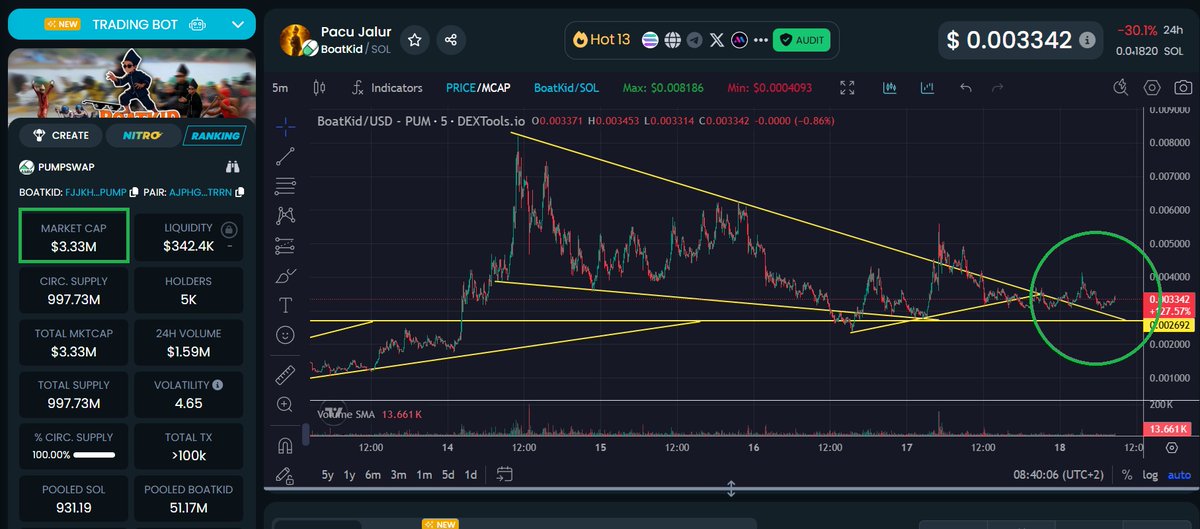Open the token X (Twitter) link
This screenshot has height=529, width=1200.
pos(717,40)
